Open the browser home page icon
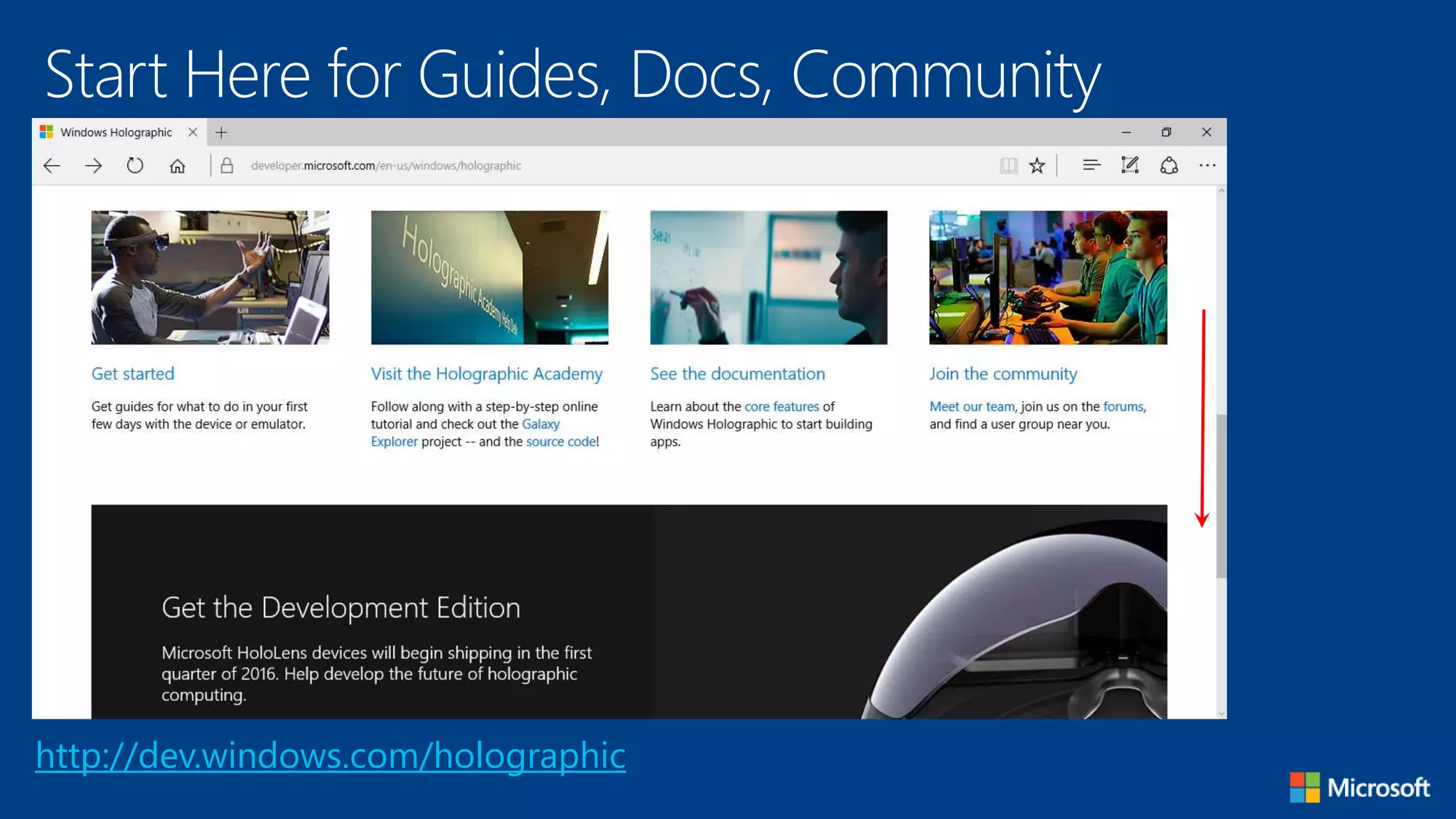The height and width of the screenshot is (819, 1456). [x=178, y=166]
